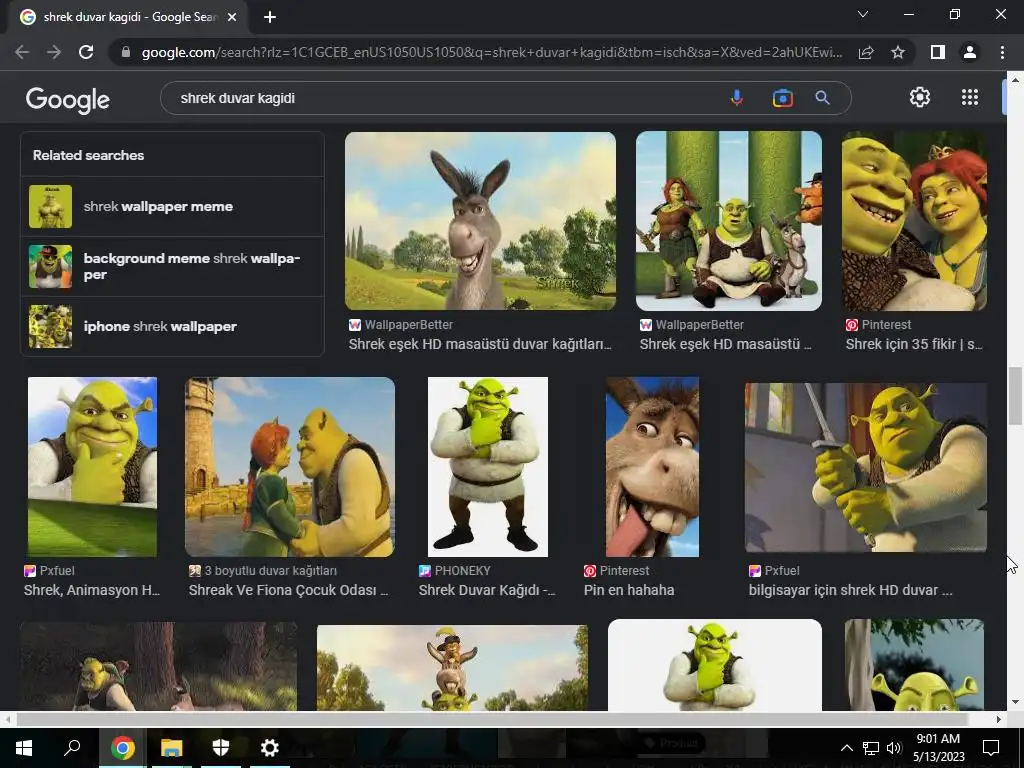The height and width of the screenshot is (768, 1024).
Task: Show hidden system tray icons
Action: point(846,748)
